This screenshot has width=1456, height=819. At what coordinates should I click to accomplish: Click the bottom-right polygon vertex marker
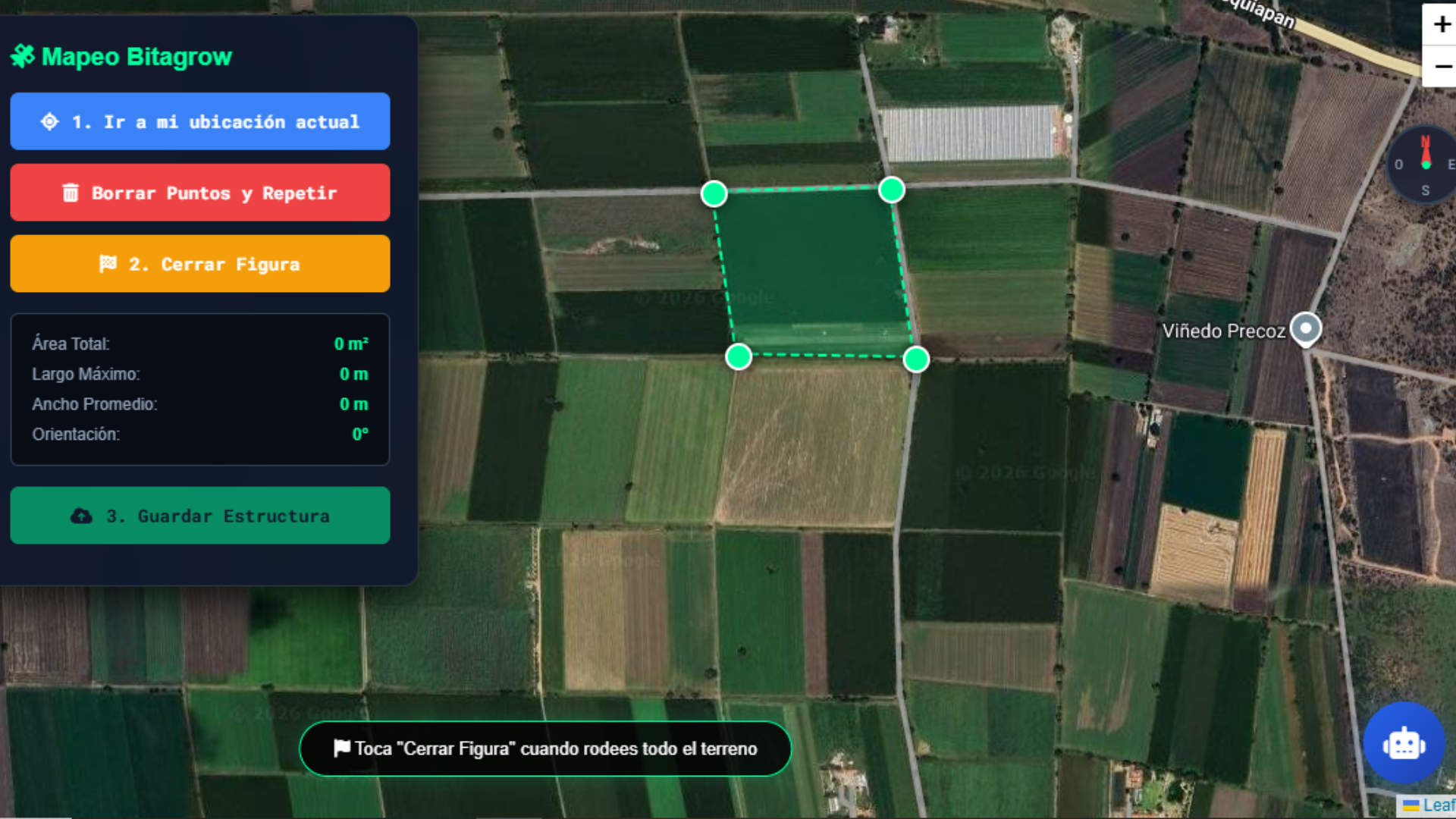pyautogui.click(x=916, y=359)
